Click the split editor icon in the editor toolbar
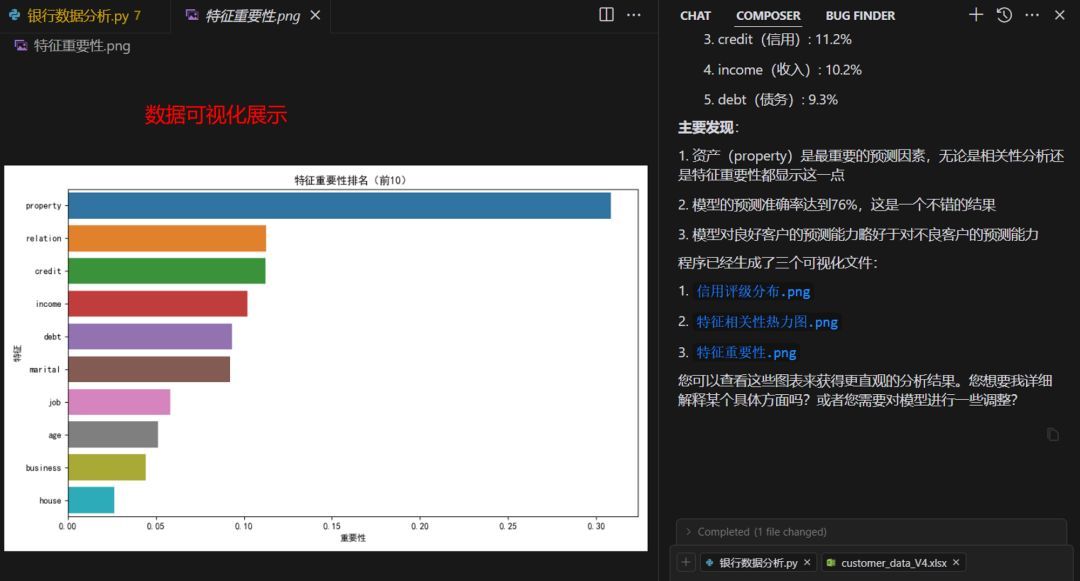This screenshot has height=581, width=1080. point(606,15)
